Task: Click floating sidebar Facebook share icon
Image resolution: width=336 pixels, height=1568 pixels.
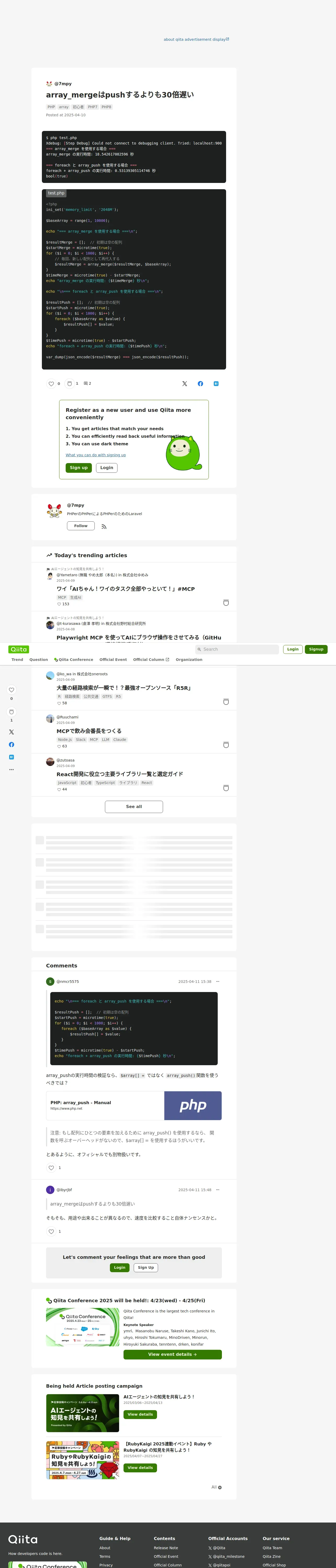Action: pyautogui.click(x=11, y=745)
